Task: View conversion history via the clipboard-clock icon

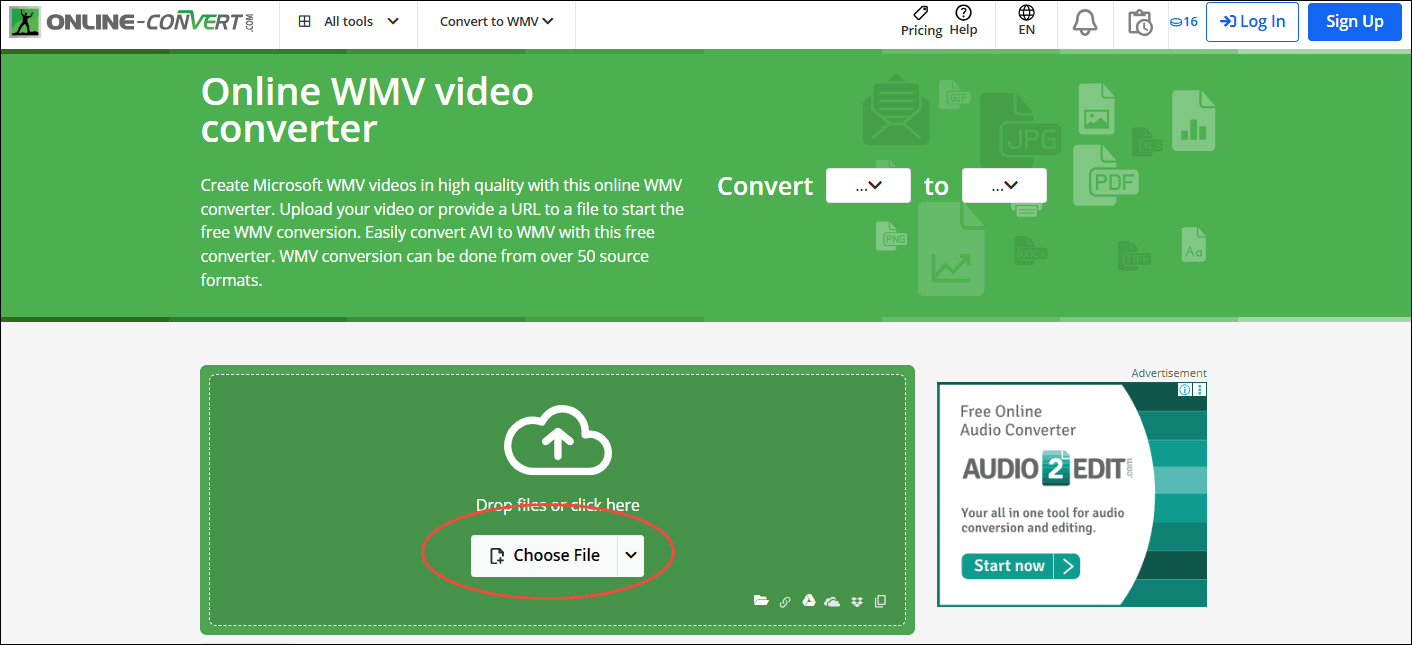Action: tap(1140, 21)
